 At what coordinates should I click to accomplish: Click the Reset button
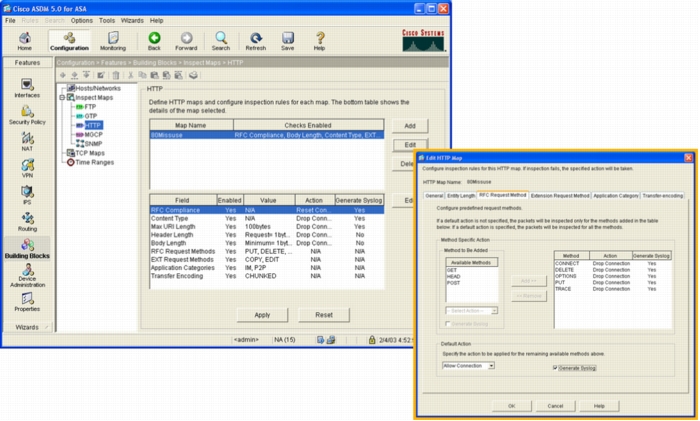[x=324, y=315]
